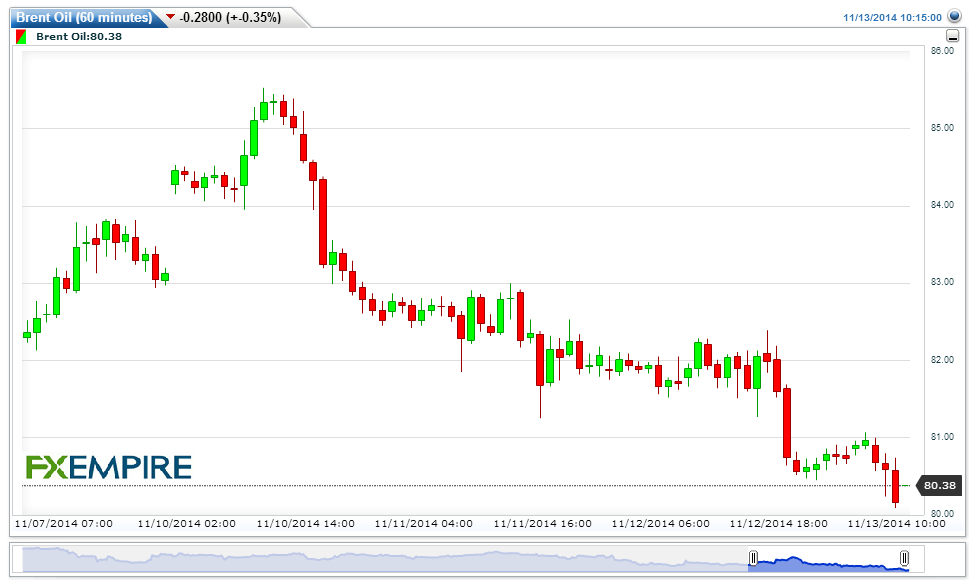Click the 80.00 price axis label
Image resolution: width=976 pixels, height=585 pixels.
[942, 514]
